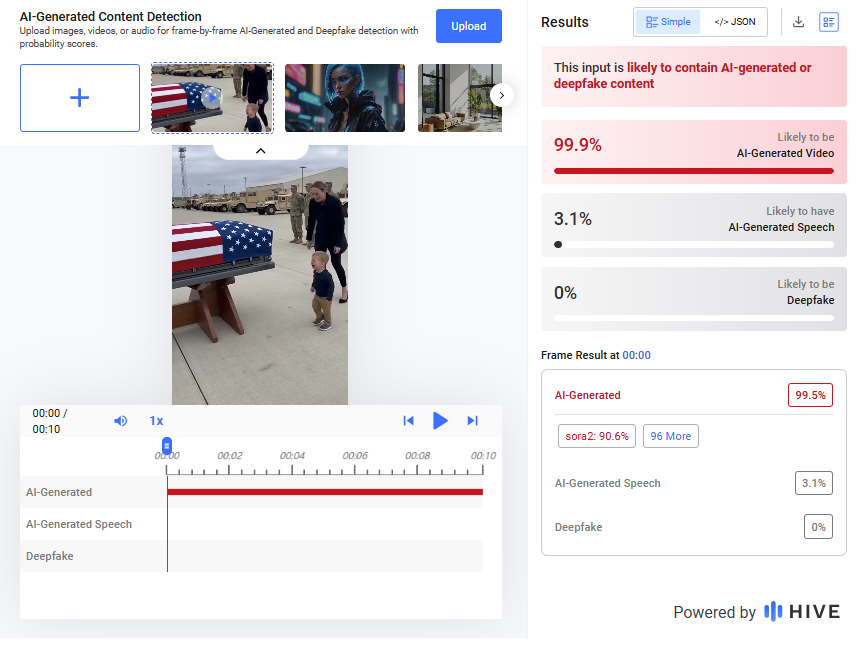This screenshot has width=861, height=652.
Task: Click the timeline playhead handle
Action: tap(167, 445)
